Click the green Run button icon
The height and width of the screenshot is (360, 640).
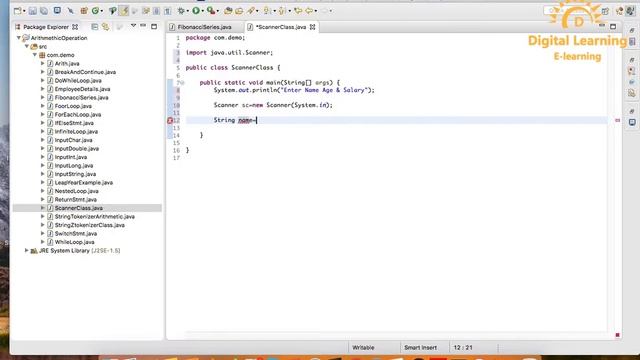tap(196, 11)
